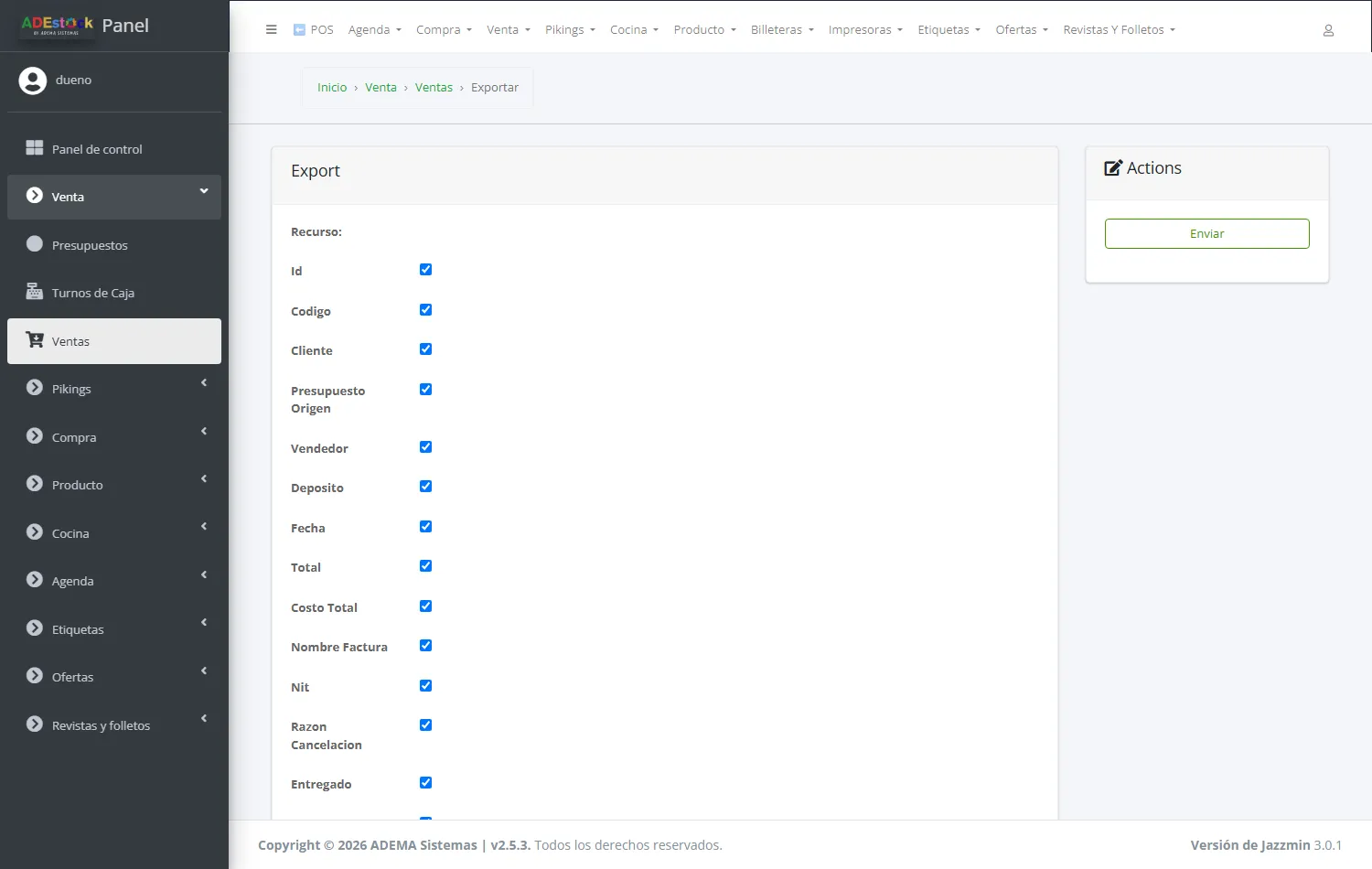Click the Enviar button
This screenshot has height=869, width=1372.
tap(1207, 234)
